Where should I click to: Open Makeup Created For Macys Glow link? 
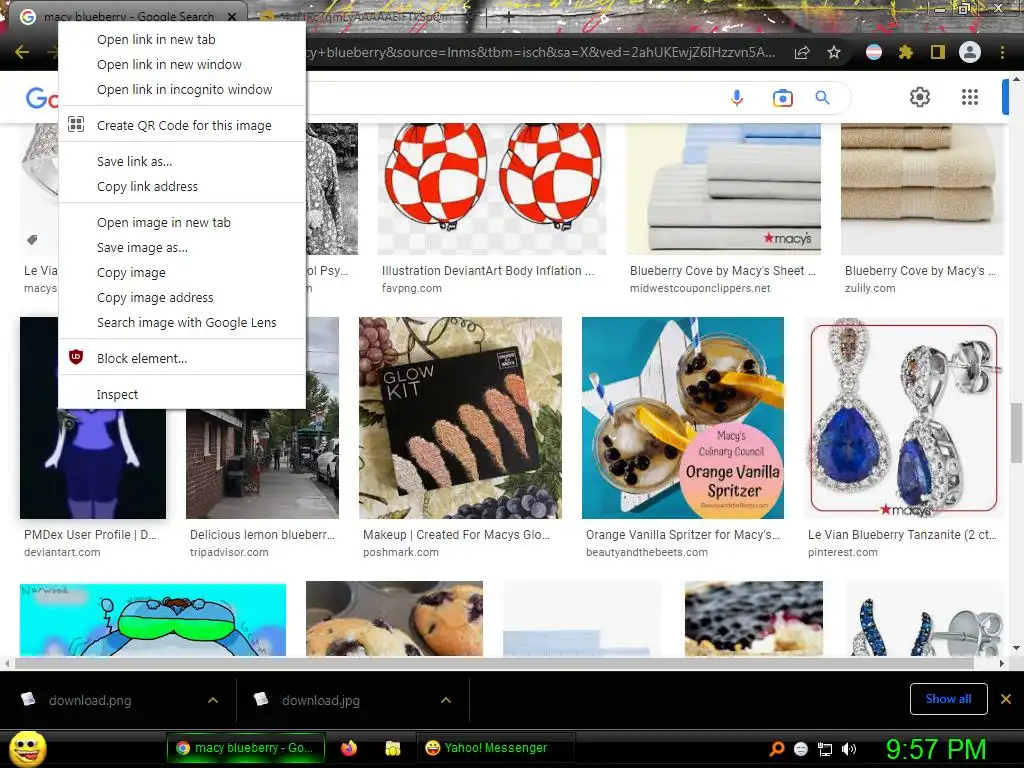pos(456,534)
